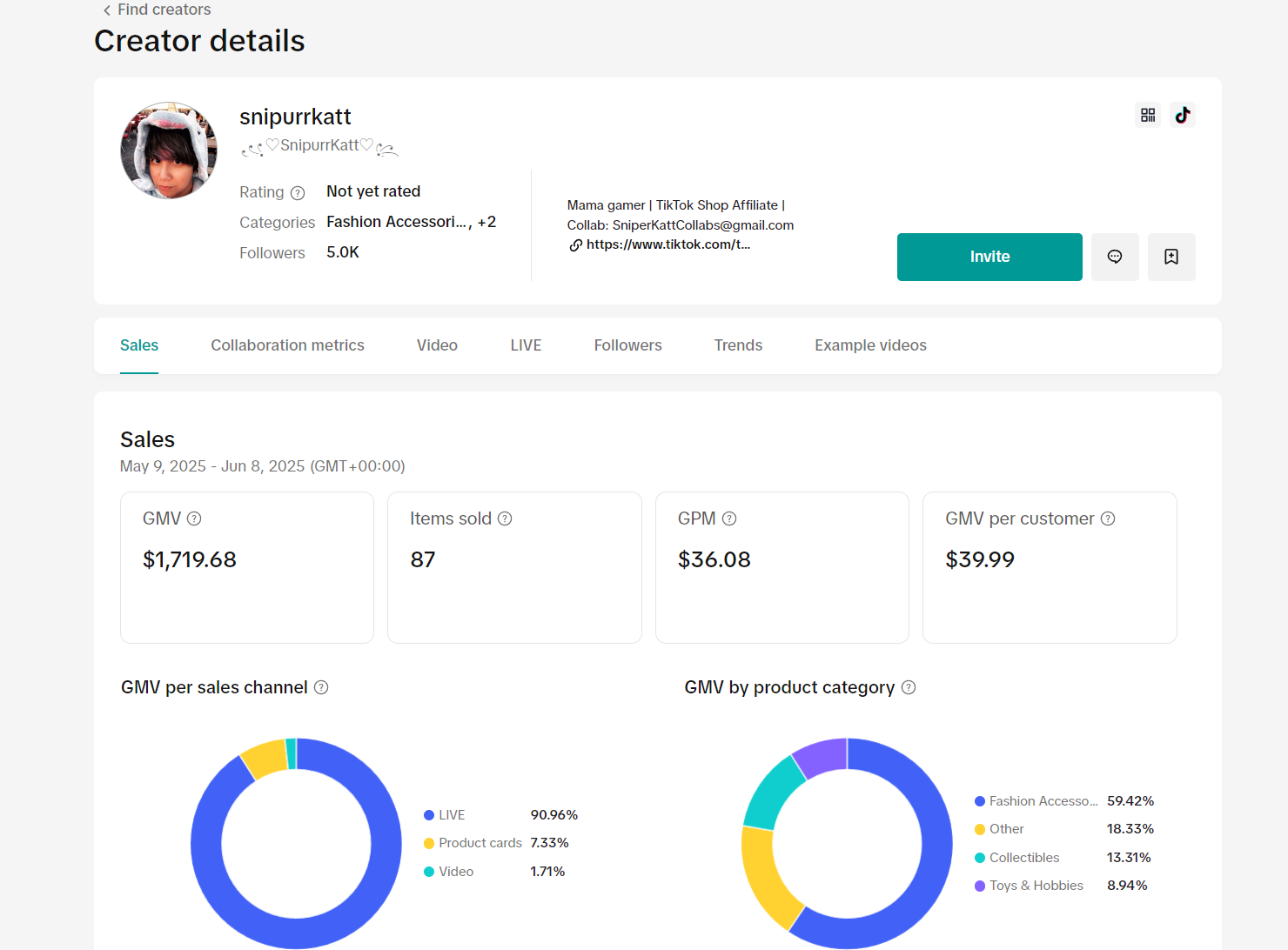
Task: Click GPM info icon
Action: [x=729, y=518]
